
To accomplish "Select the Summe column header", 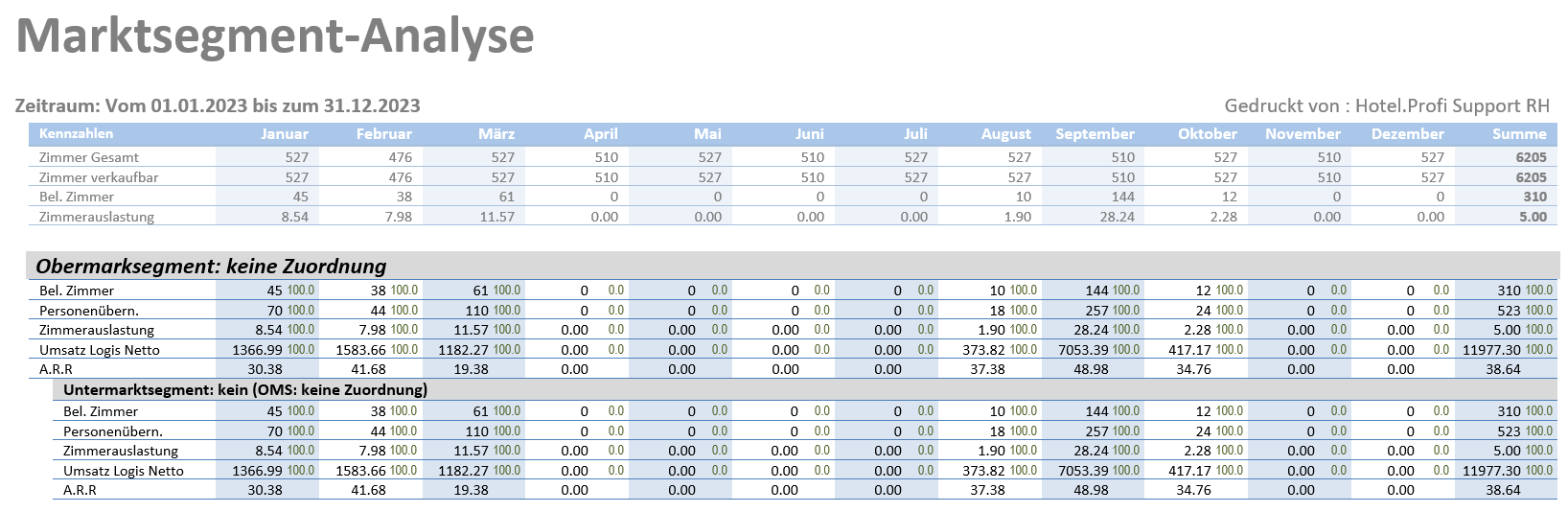I will pos(1519,134).
